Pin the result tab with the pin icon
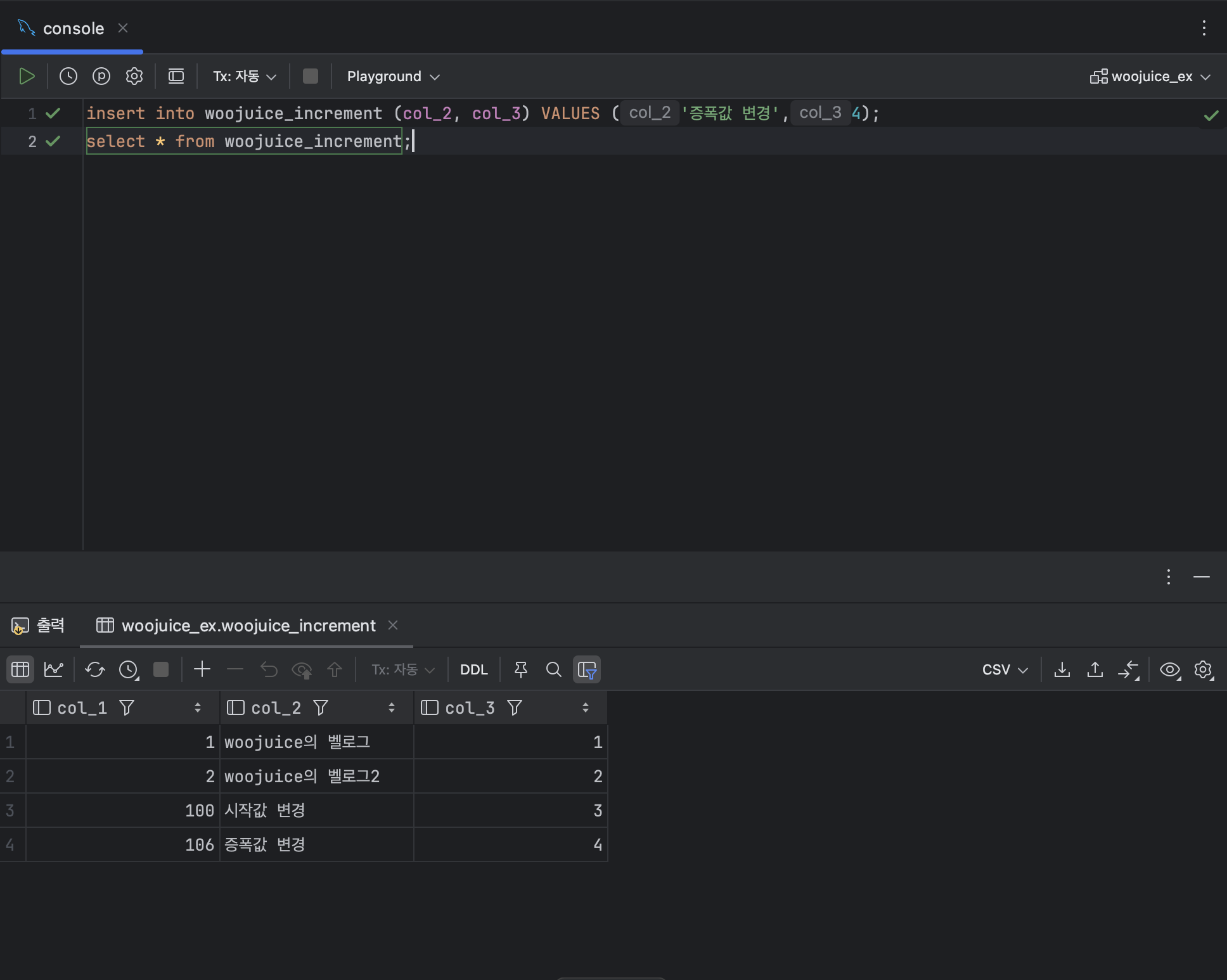This screenshot has height=980, width=1227. [521, 669]
